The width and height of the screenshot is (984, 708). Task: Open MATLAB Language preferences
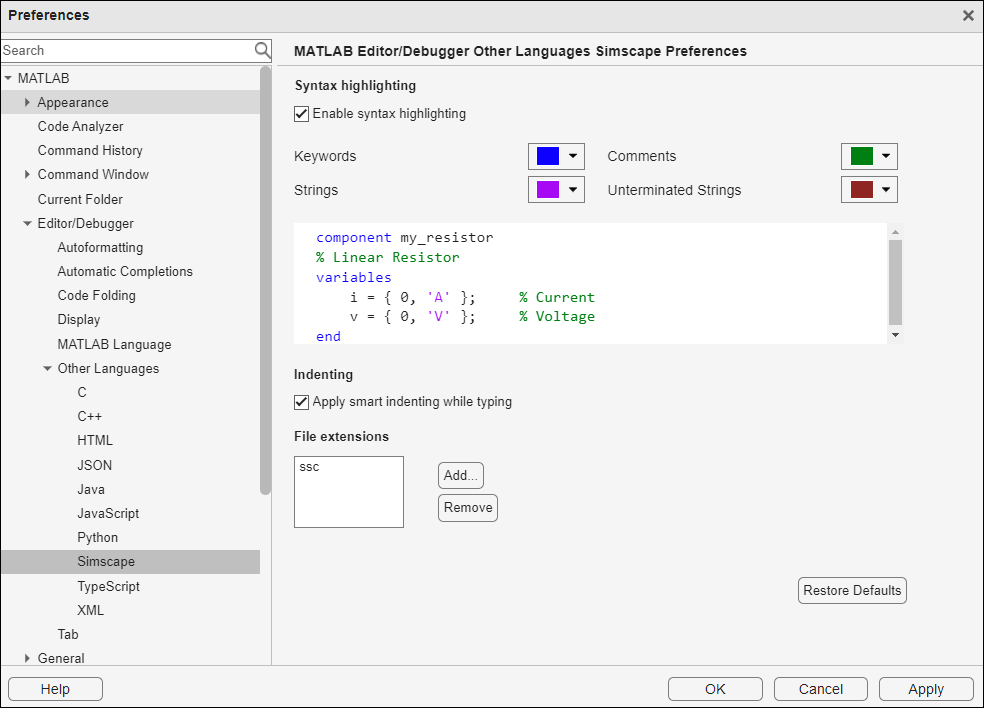pyautogui.click(x=114, y=345)
